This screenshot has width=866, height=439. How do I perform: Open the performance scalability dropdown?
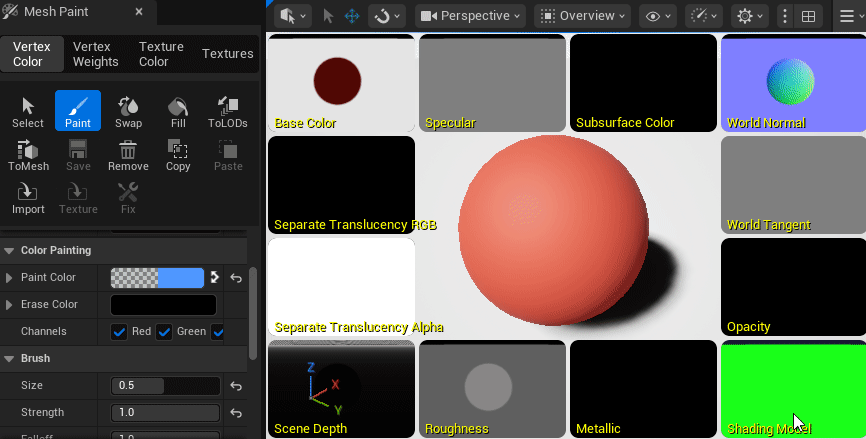pos(704,16)
